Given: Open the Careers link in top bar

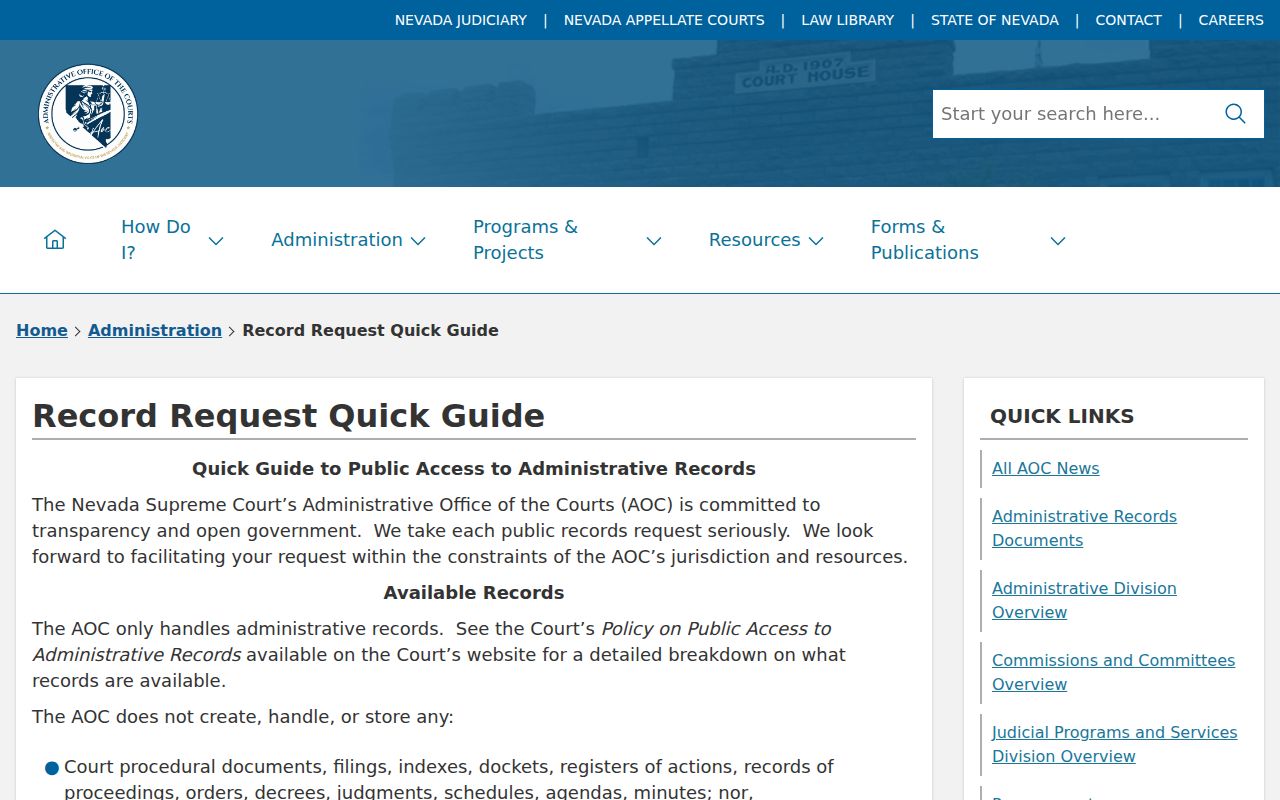Looking at the screenshot, I should point(1231,20).
